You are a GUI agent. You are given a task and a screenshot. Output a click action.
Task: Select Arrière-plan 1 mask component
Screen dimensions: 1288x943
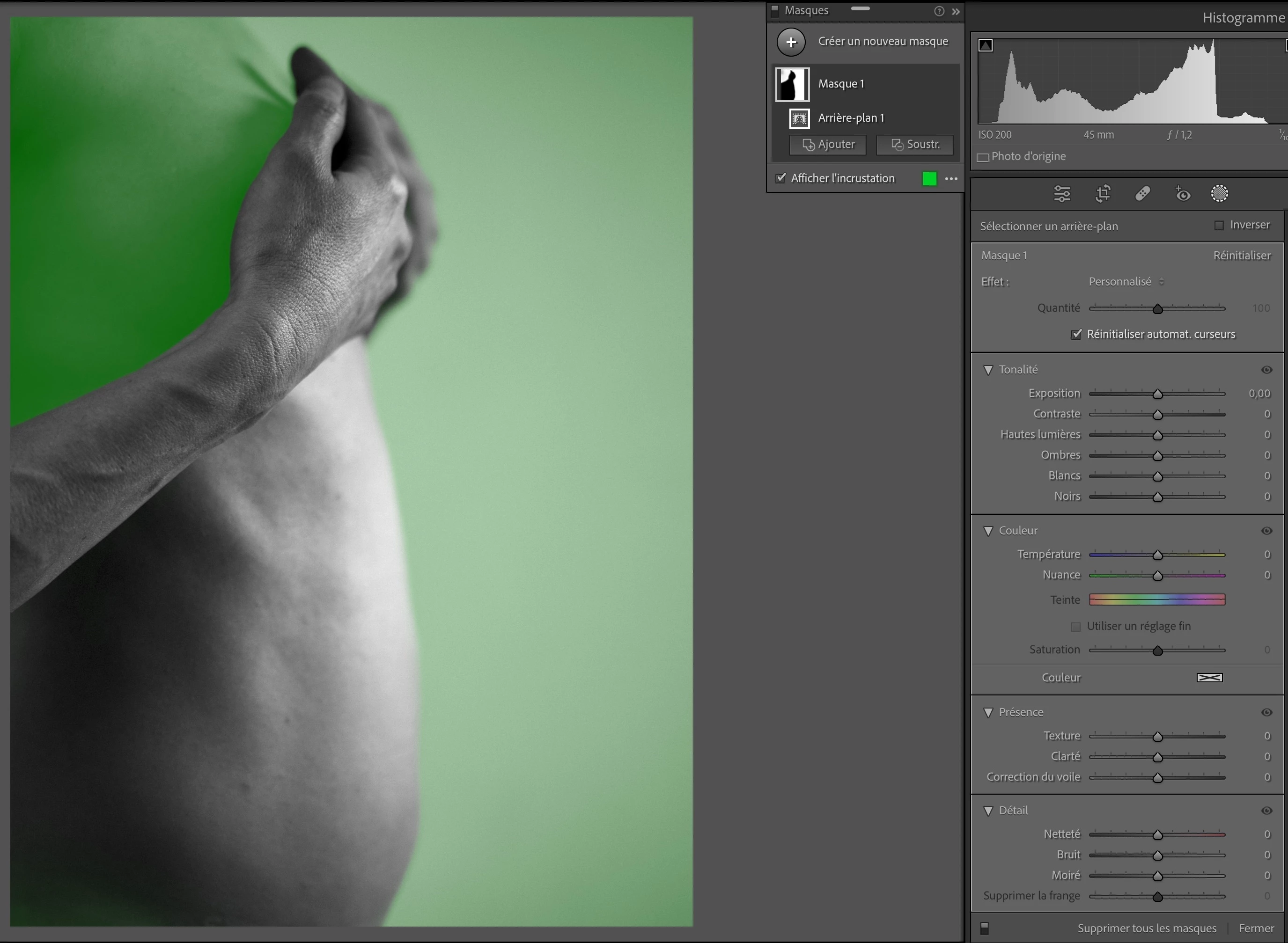(851, 118)
